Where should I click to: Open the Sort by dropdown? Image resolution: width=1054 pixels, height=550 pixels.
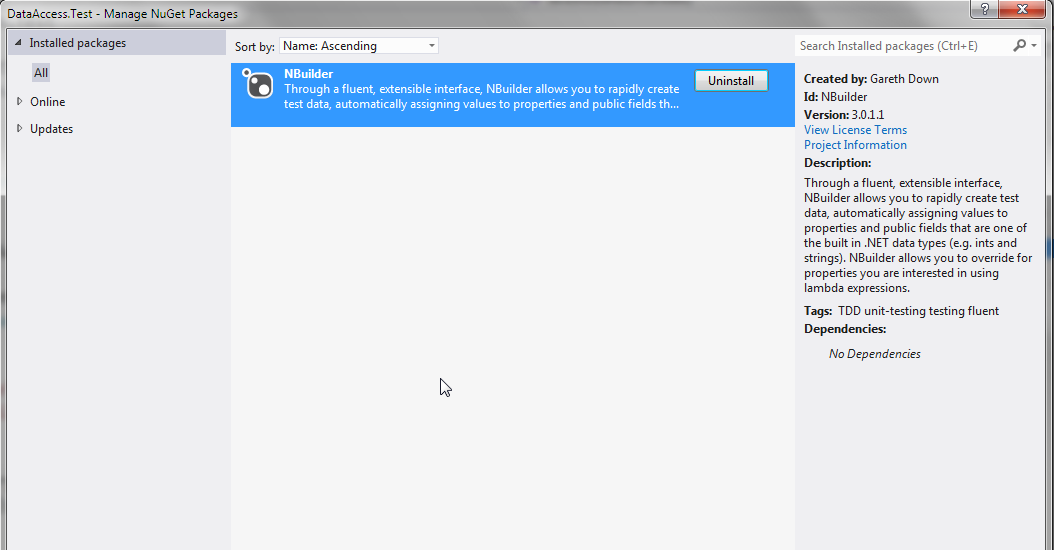[x=359, y=46]
